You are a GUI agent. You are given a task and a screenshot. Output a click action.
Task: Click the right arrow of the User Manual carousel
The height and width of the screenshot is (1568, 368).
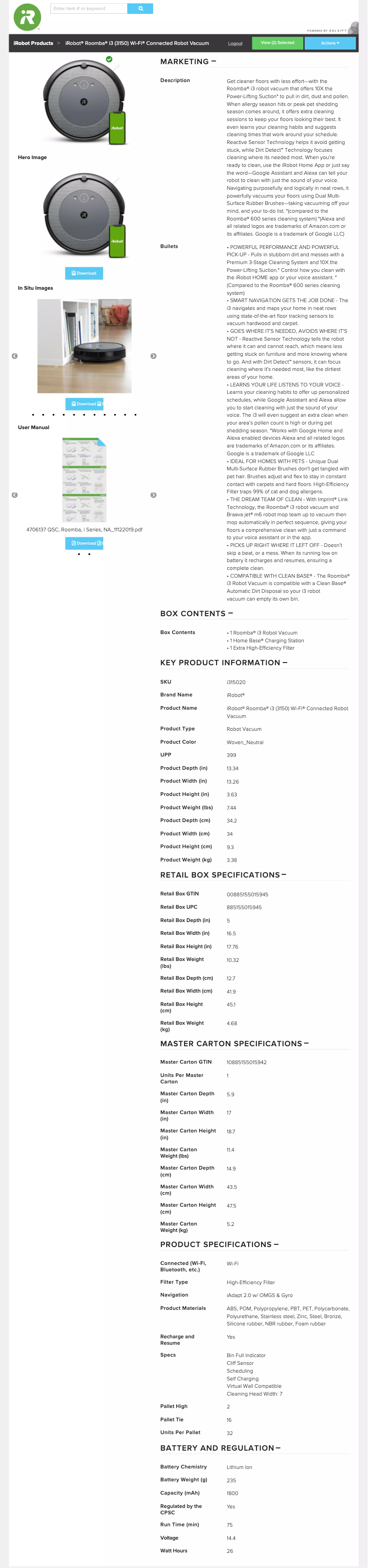click(x=154, y=495)
